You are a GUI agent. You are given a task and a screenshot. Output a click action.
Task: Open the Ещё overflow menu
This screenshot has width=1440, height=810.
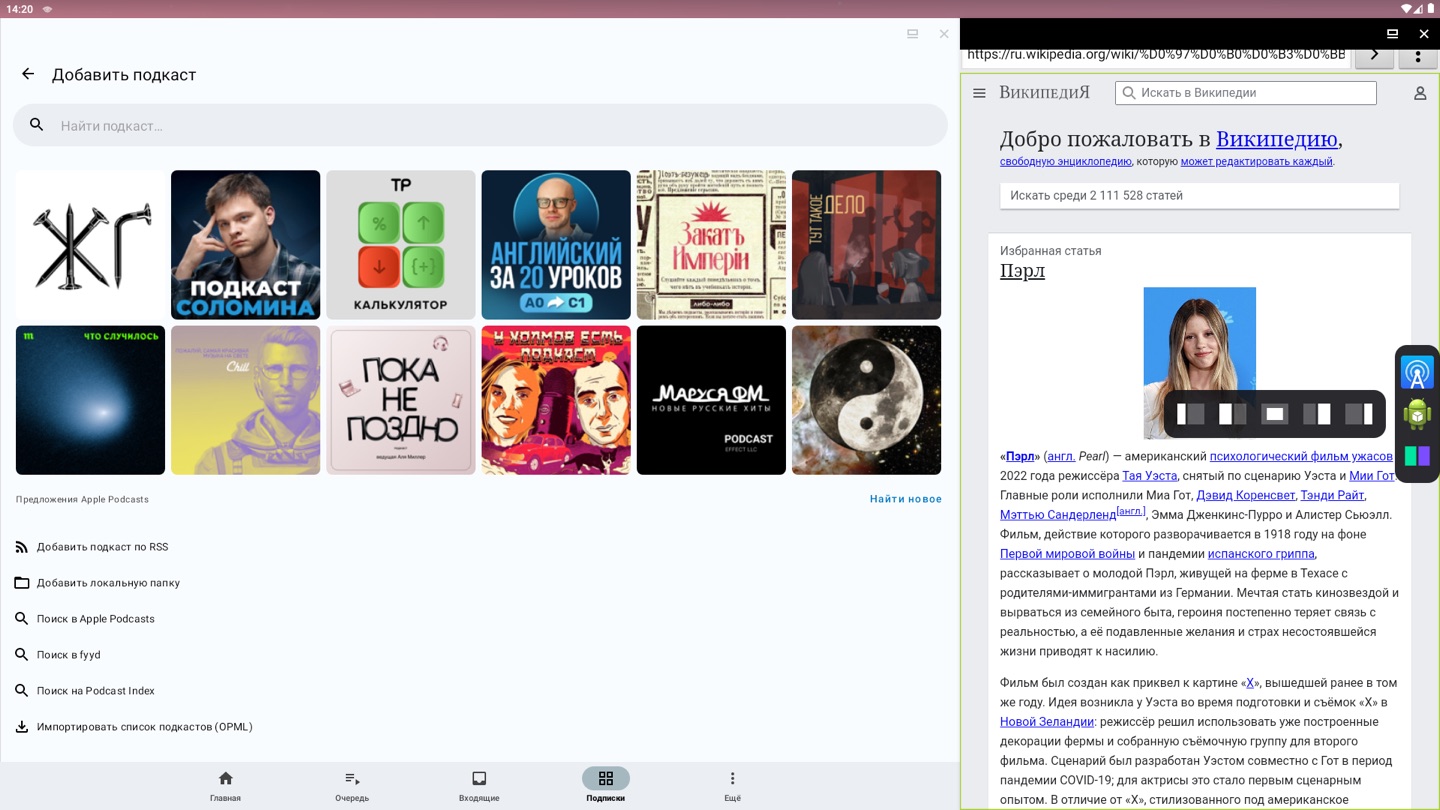coord(732,786)
